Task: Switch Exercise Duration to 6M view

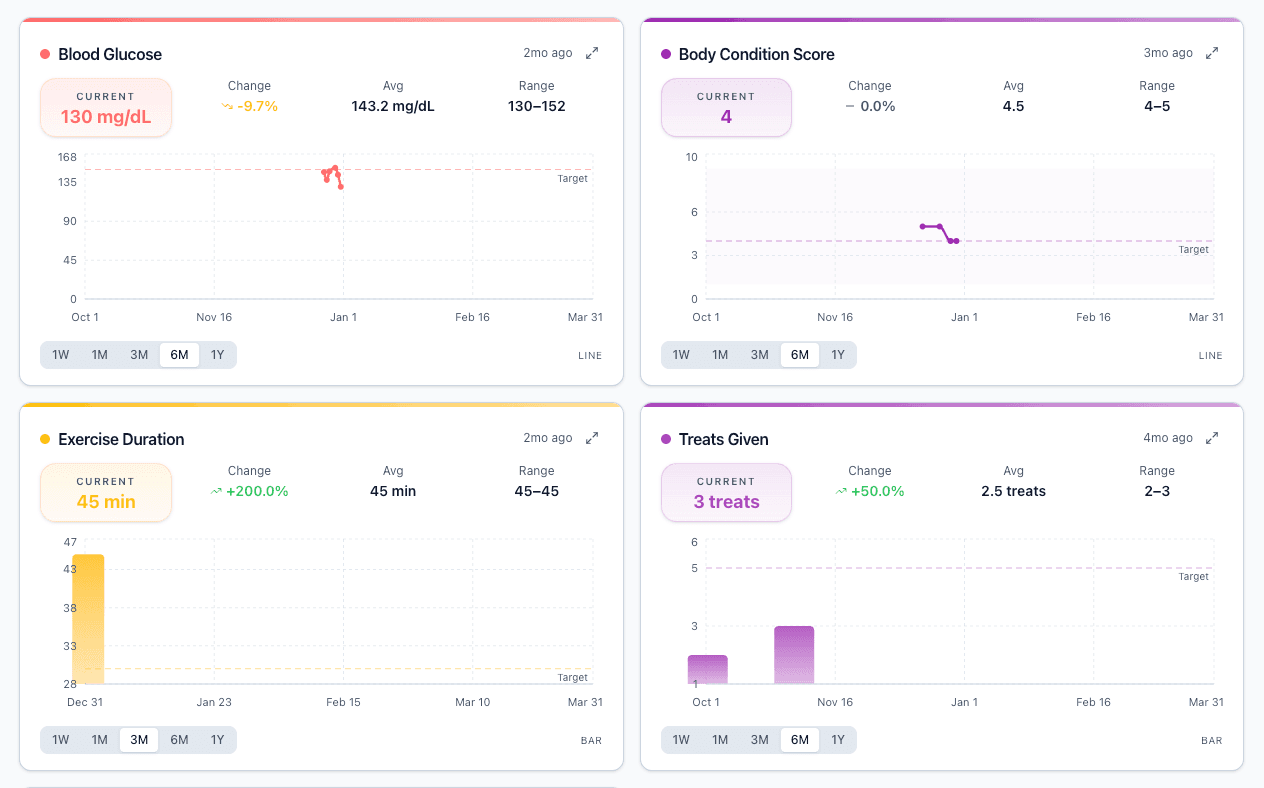Action: (x=179, y=739)
